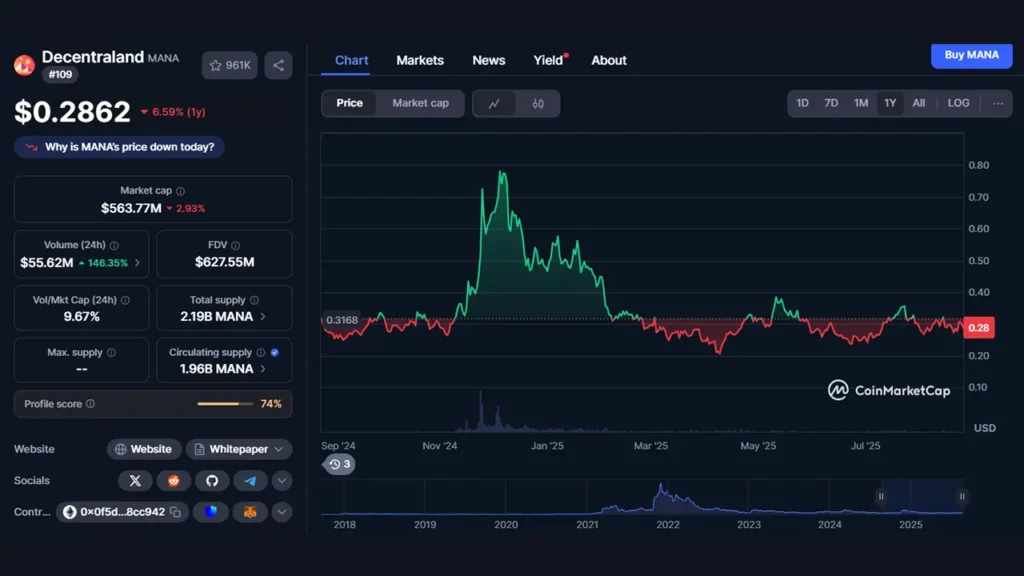The width and height of the screenshot is (1024, 576).
Task: Show Volume (24h) info icon
Action: pyautogui.click(x=114, y=246)
